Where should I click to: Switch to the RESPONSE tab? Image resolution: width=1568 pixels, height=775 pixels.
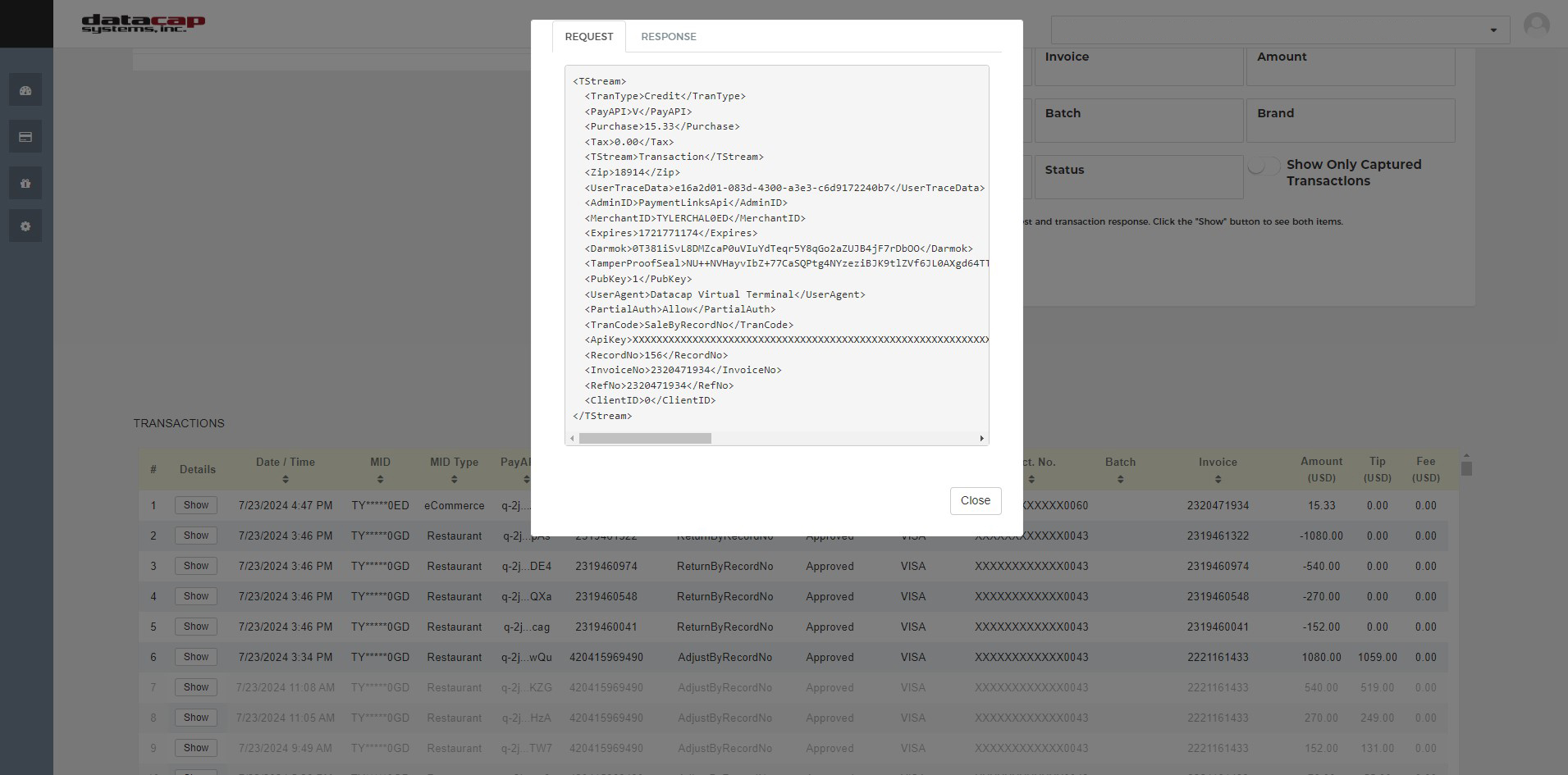(668, 36)
